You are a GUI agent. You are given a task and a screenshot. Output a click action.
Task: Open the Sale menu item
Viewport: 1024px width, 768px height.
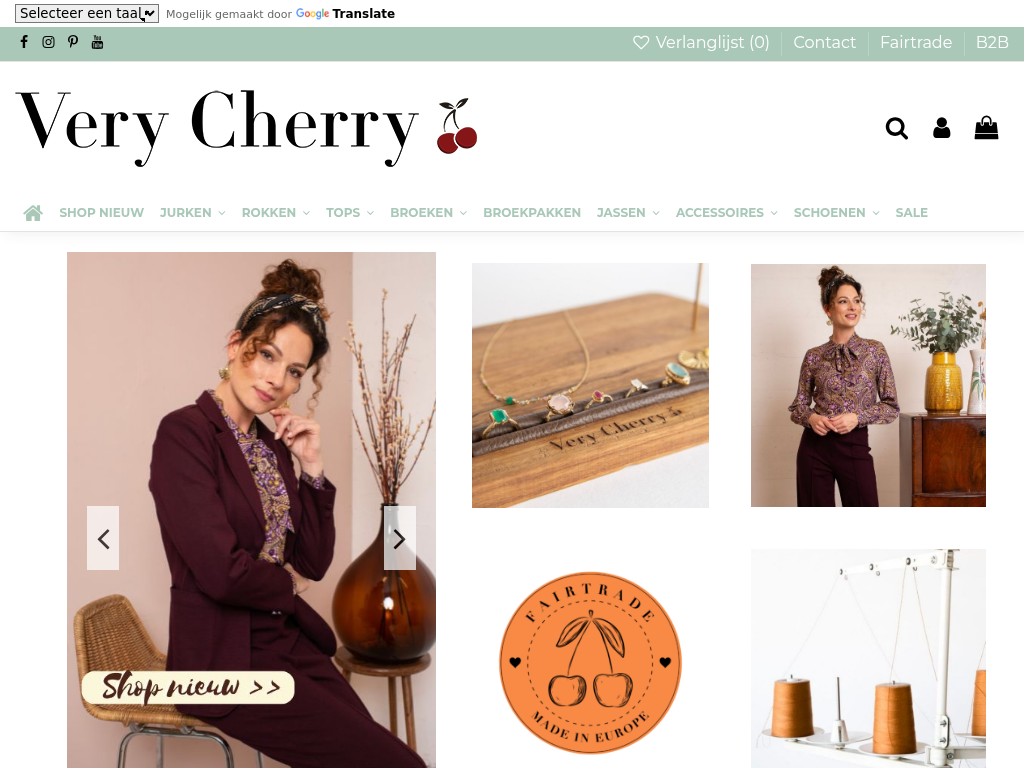click(x=912, y=213)
